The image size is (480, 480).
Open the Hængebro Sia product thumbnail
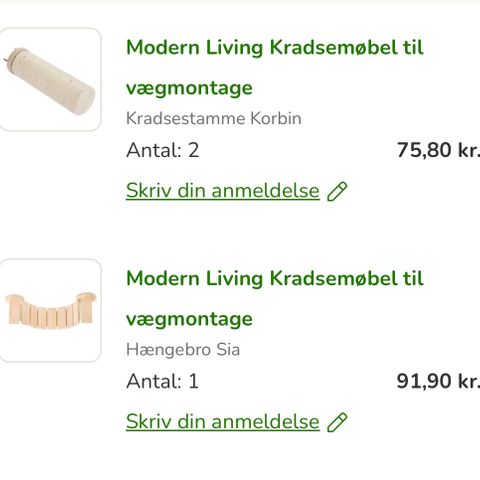point(50,310)
